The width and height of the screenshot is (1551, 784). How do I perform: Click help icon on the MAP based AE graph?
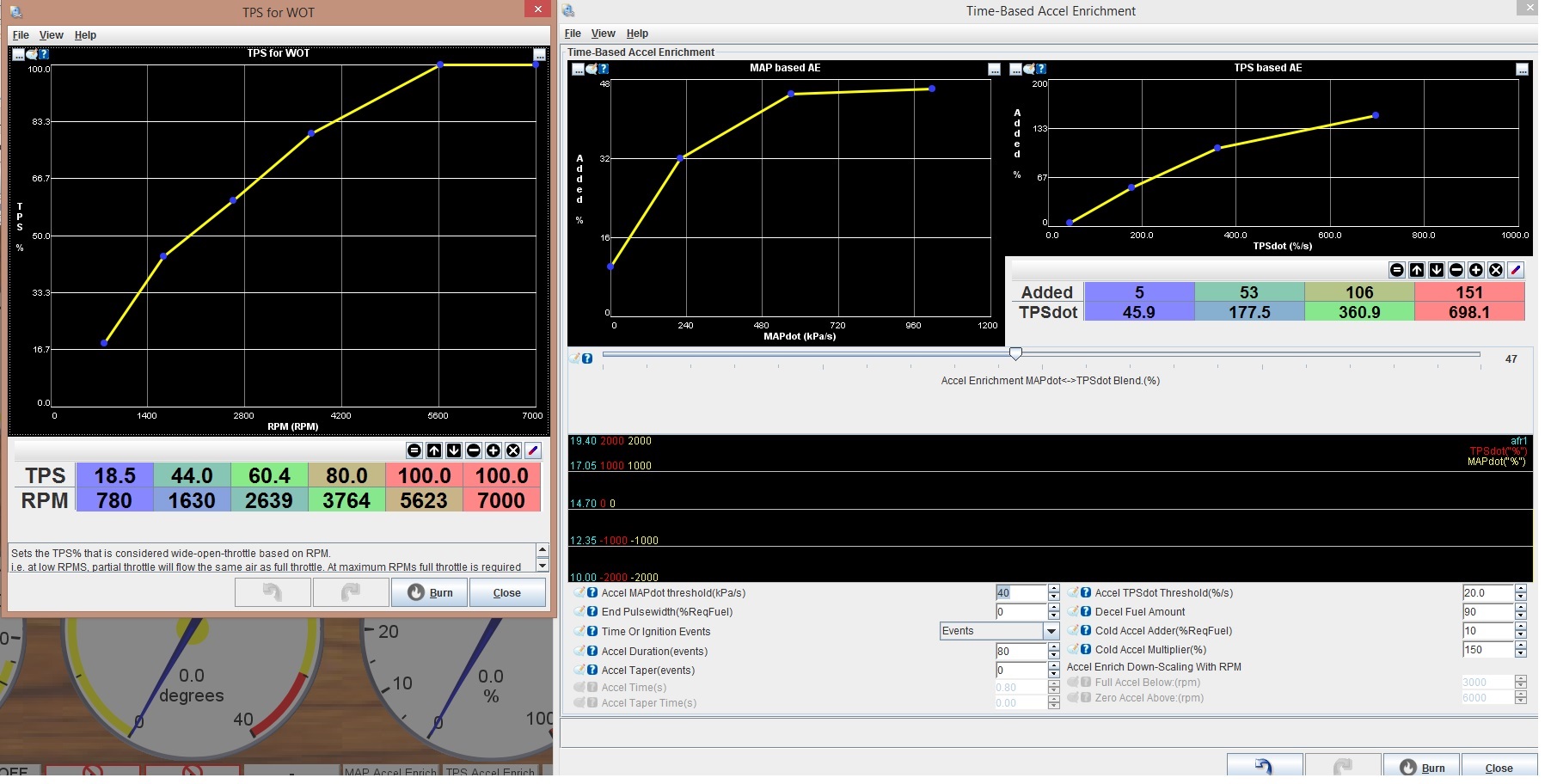(604, 69)
